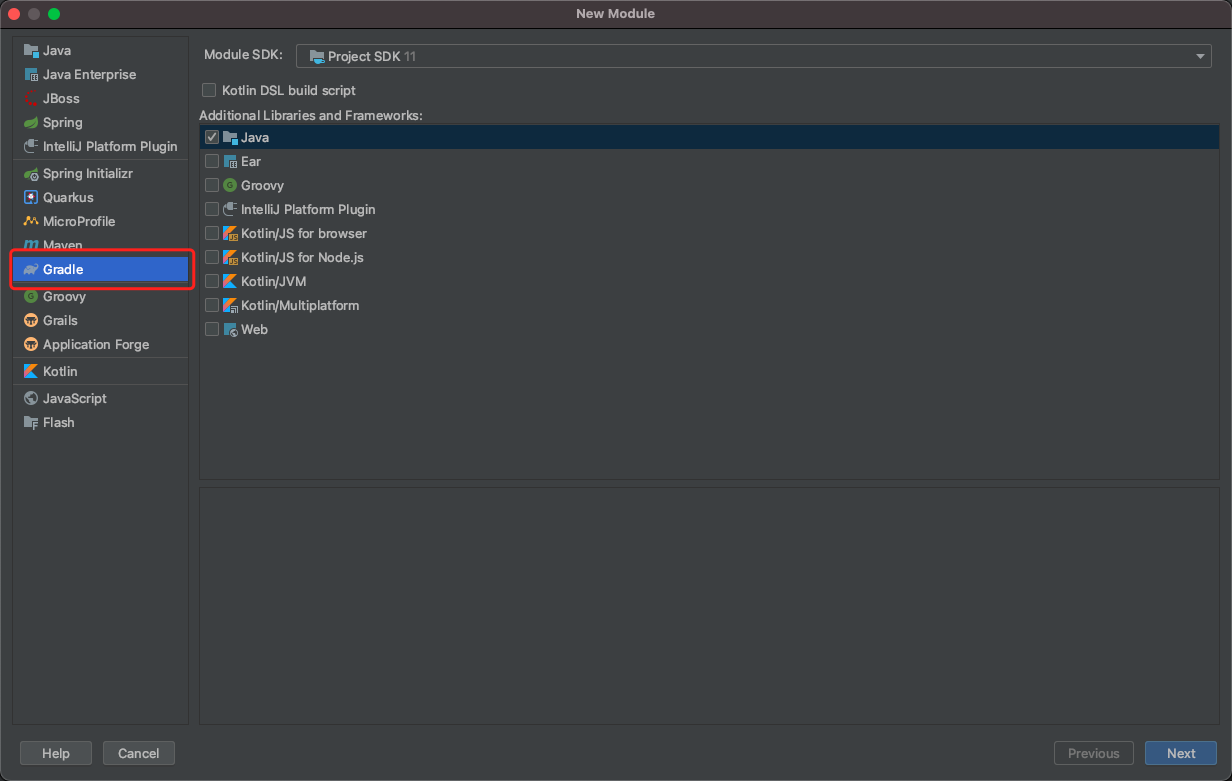The height and width of the screenshot is (781, 1232).
Task: Click Additional Libraries and Frameworks label
Action: [x=311, y=116]
